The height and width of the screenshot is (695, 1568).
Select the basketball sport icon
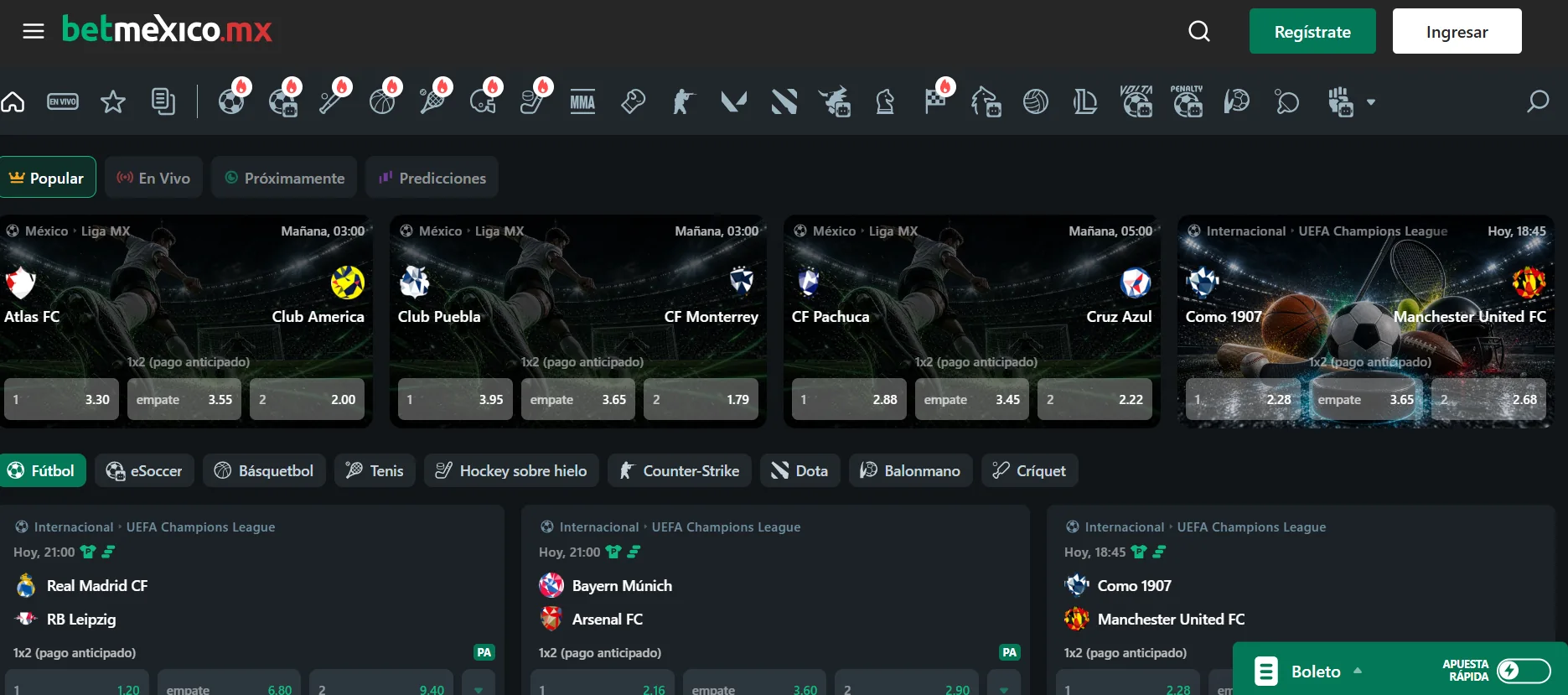(x=382, y=102)
